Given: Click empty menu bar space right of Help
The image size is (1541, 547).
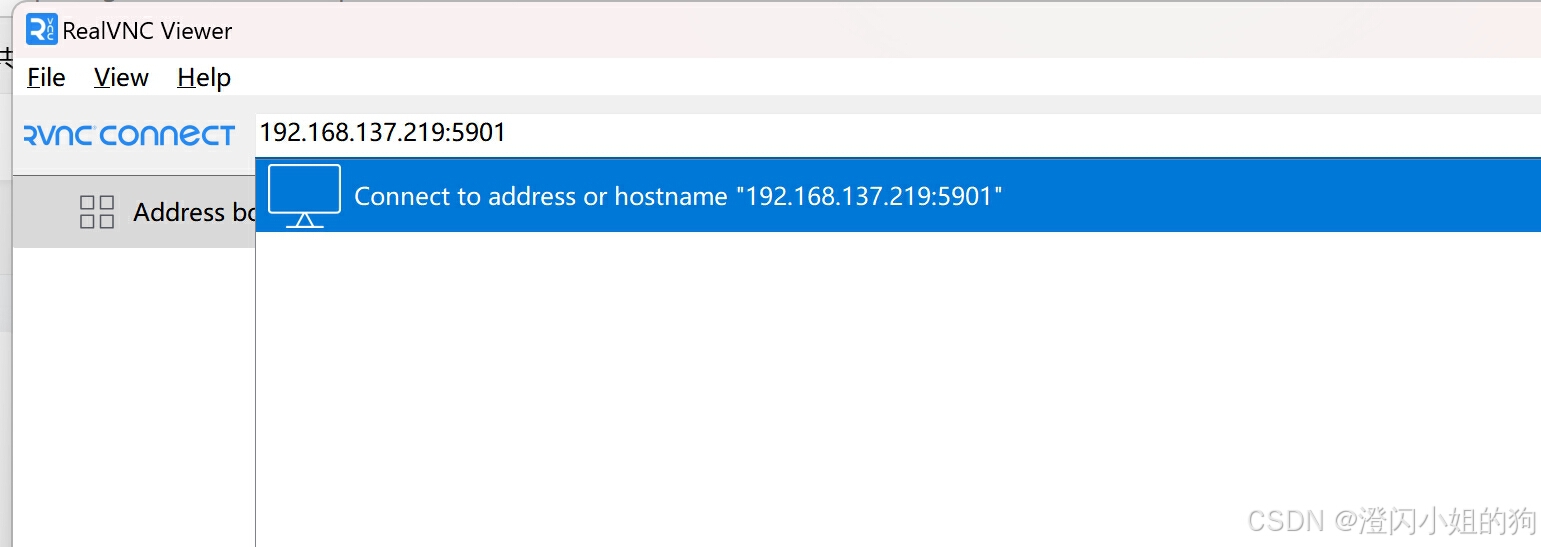Looking at the screenshot, I should pyautogui.click(x=800, y=77).
